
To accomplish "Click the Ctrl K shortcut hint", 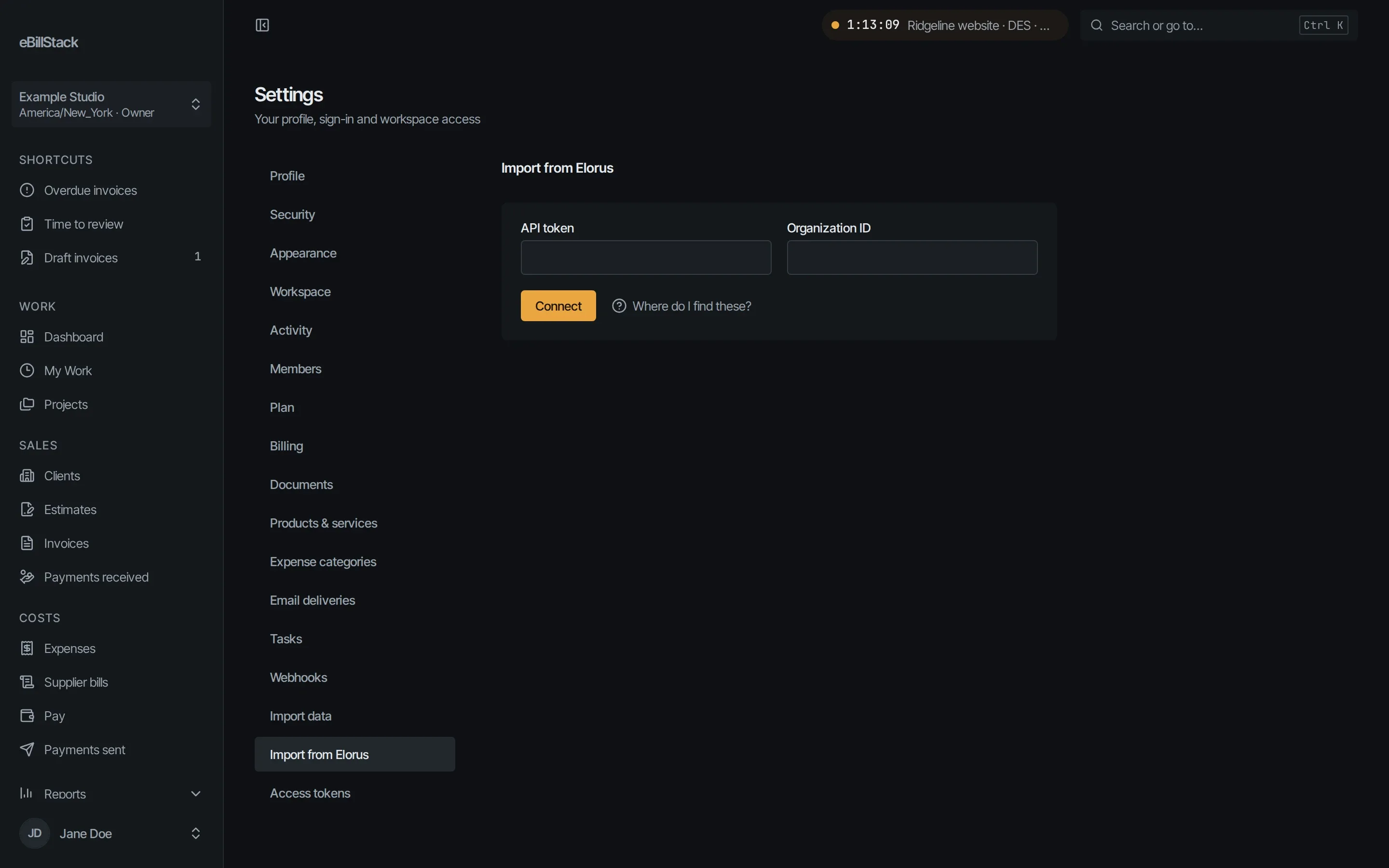I will coord(1323,25).
